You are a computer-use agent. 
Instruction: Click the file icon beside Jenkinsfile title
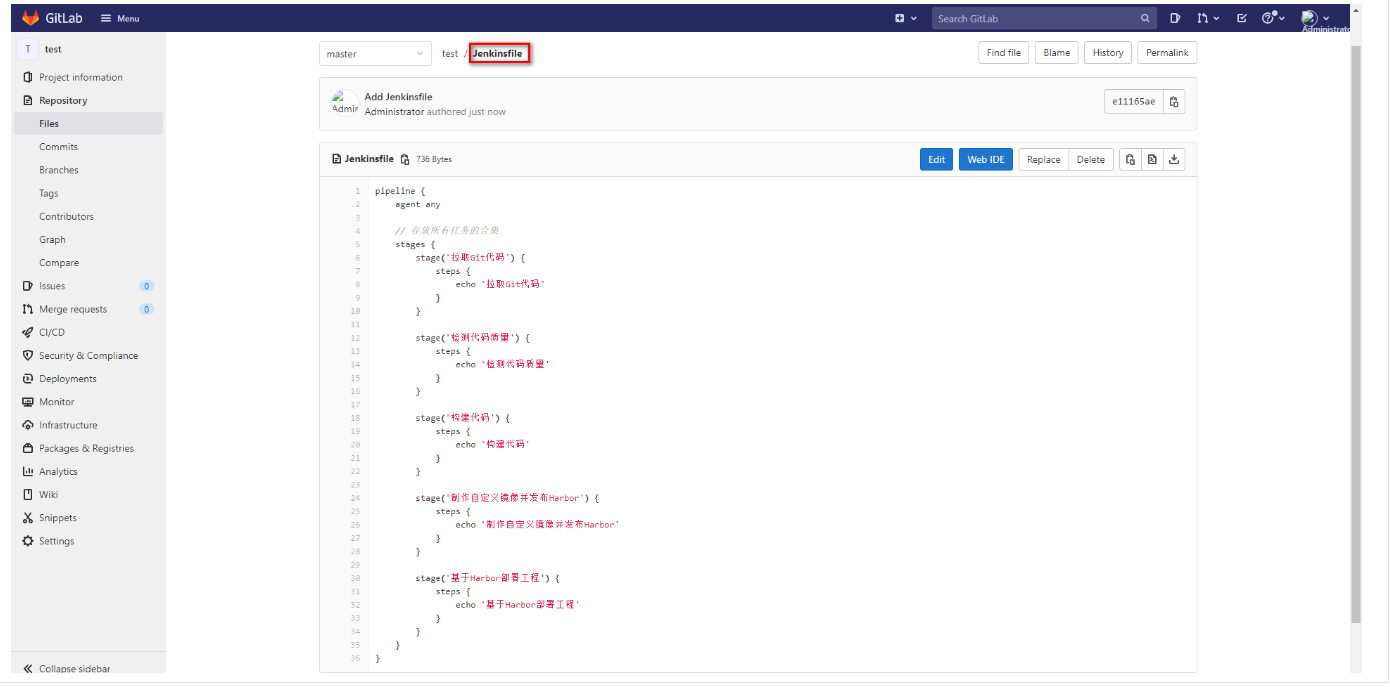[336, 159]
